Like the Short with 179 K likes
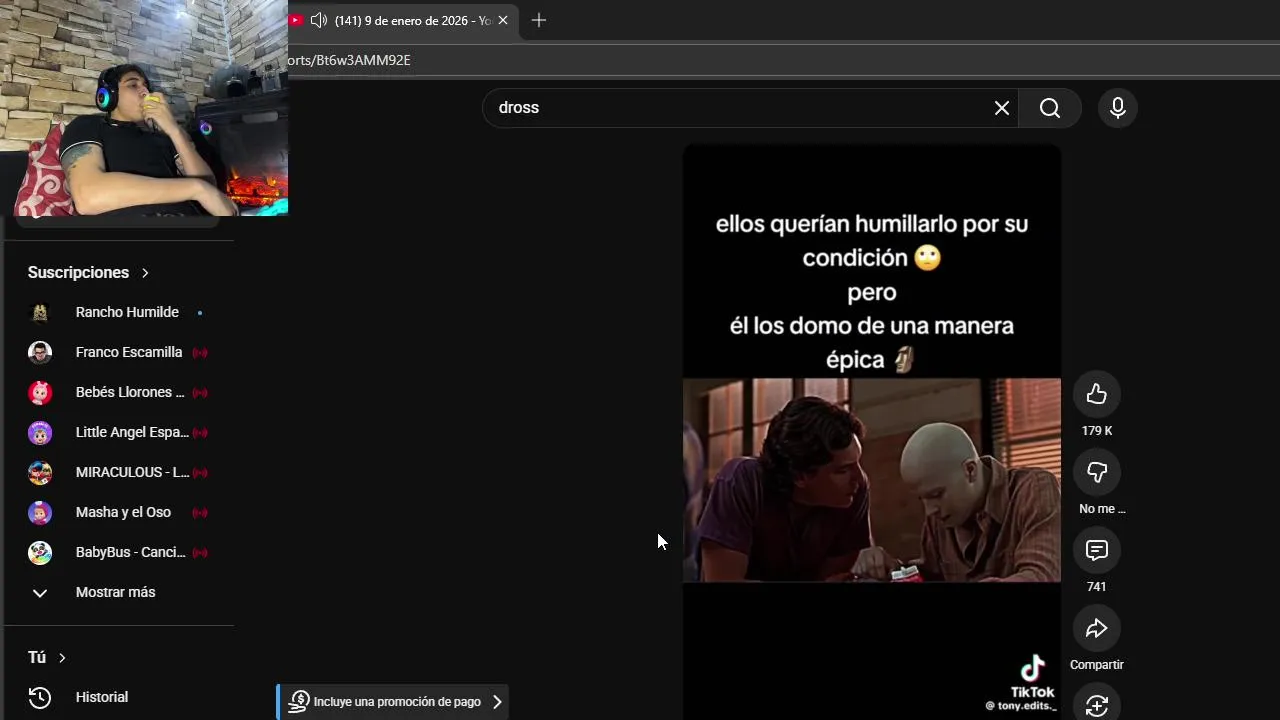This screenshot has width=1280, height=720. pyautogui.click(x=1097, y=394)
